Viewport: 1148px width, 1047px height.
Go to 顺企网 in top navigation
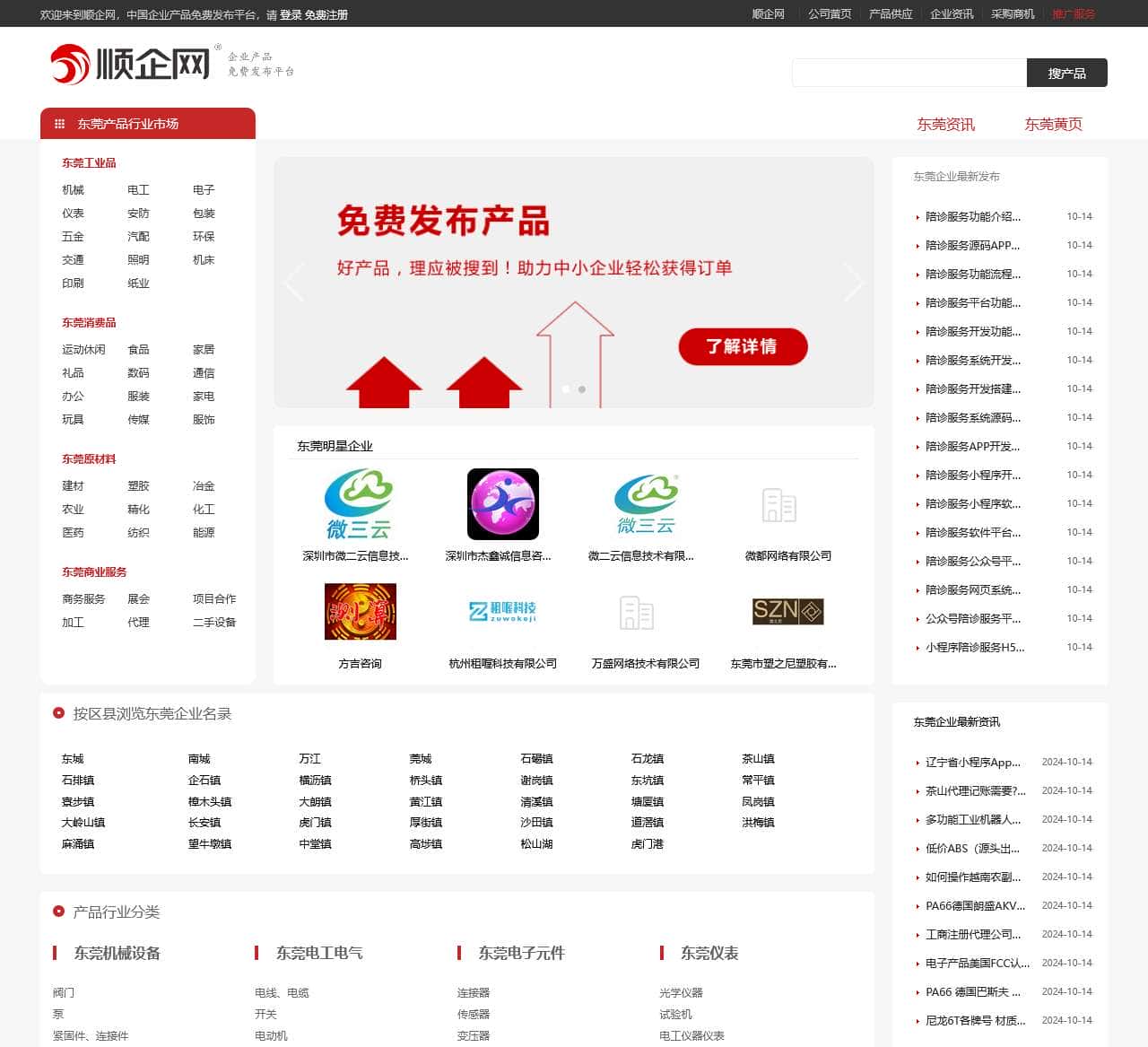(768, 14)
